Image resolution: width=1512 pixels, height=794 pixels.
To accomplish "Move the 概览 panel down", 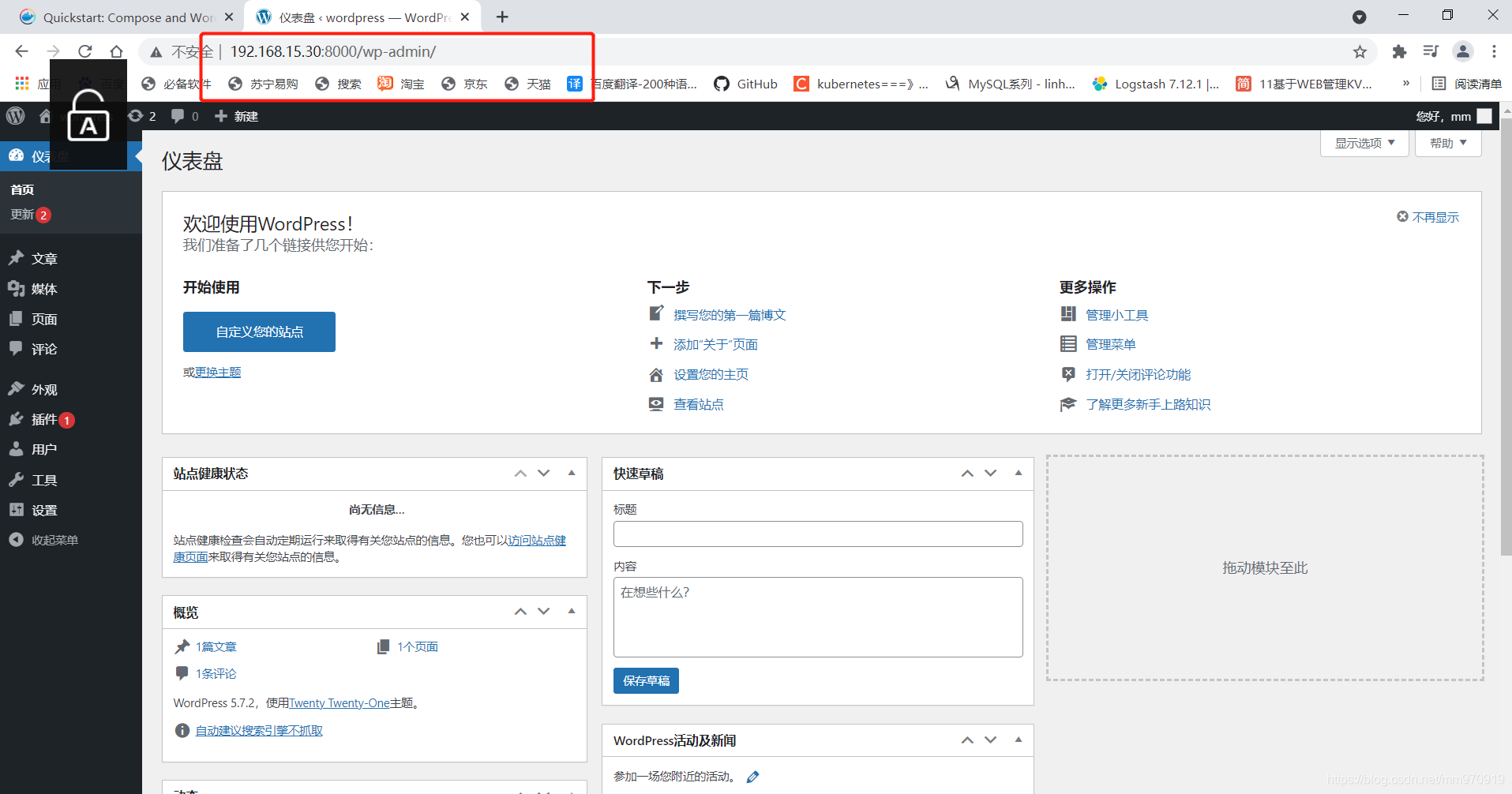I will coord(544,612).
